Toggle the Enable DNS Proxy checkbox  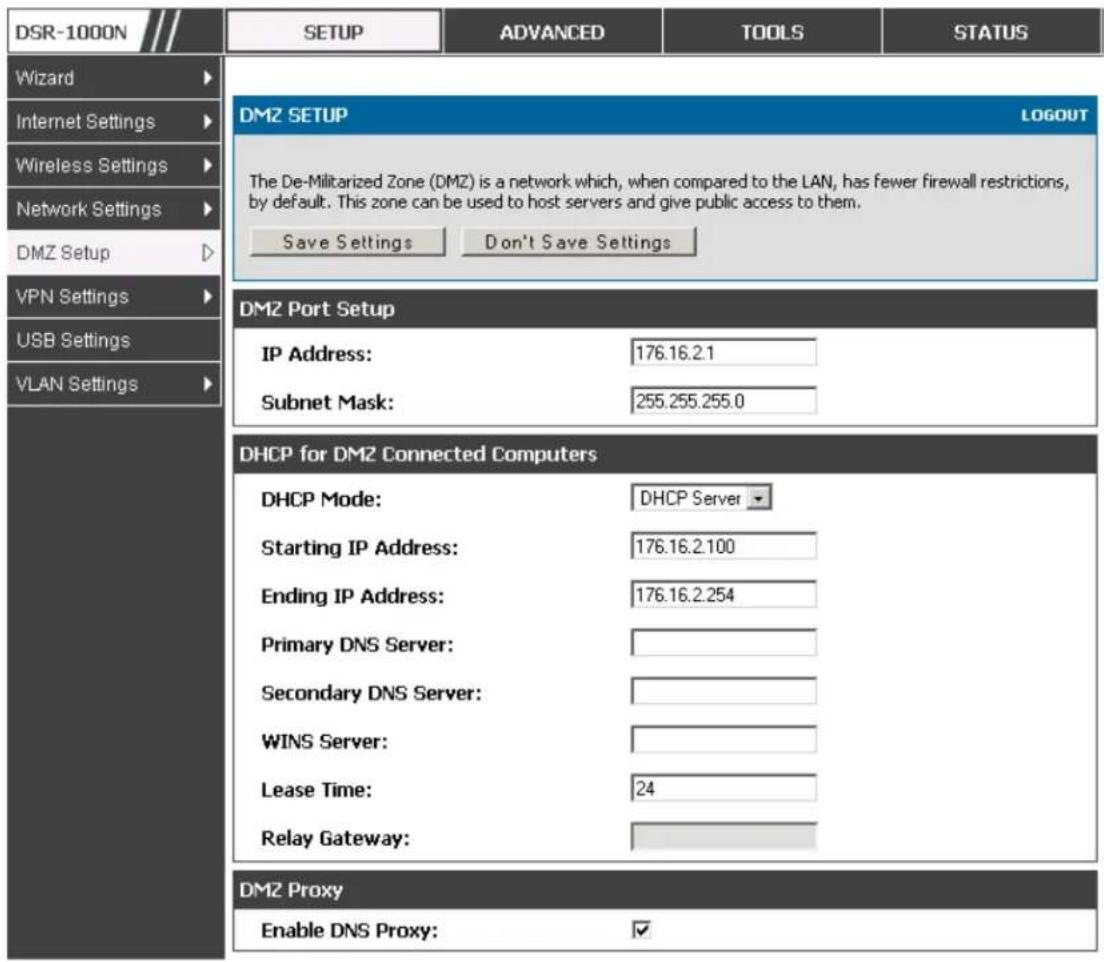coord(641,929)
